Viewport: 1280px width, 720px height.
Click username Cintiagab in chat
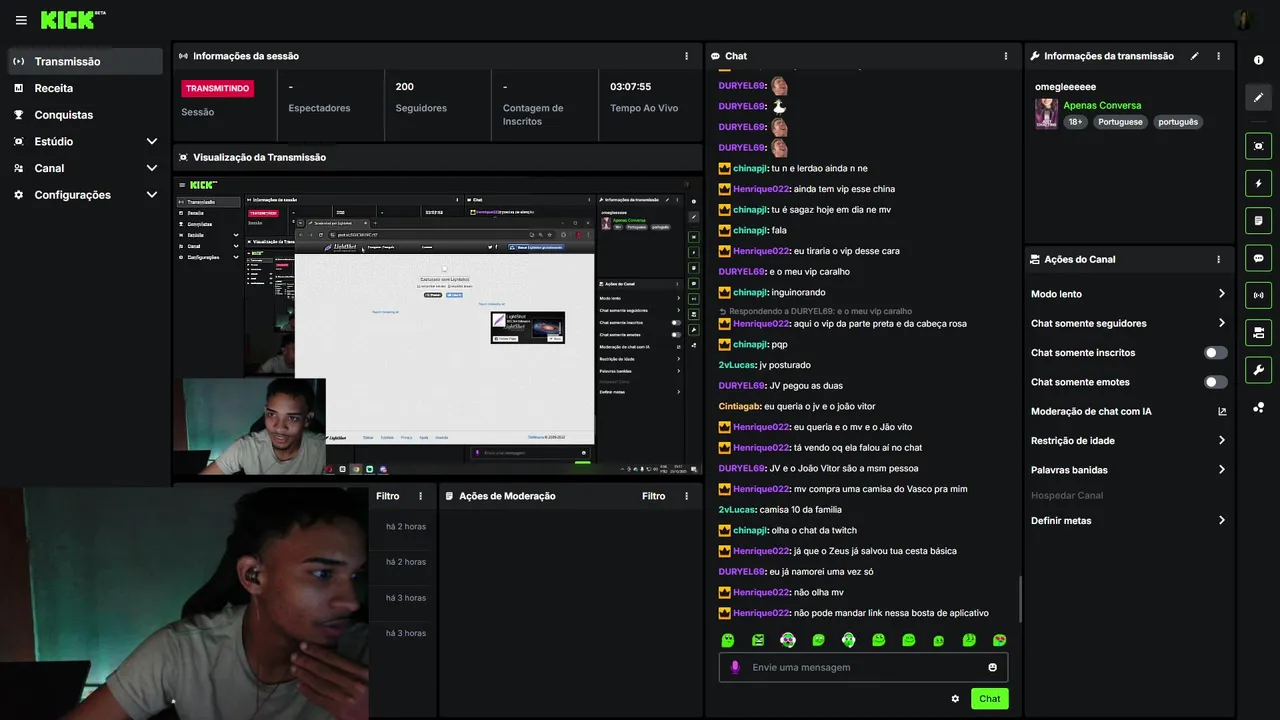point(740,406)
